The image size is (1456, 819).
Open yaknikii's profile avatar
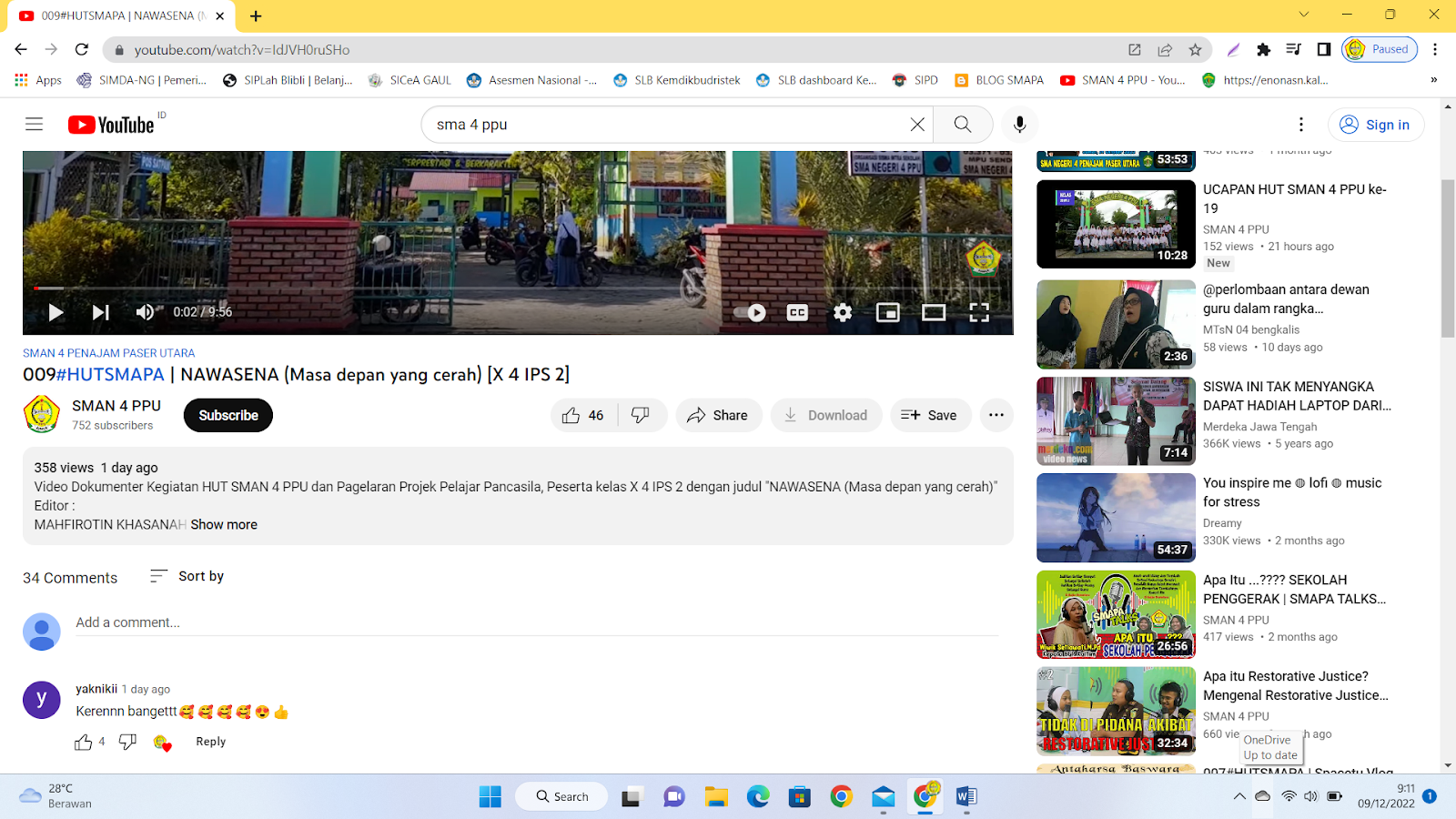pyautogui.click(x=41, y=700)
